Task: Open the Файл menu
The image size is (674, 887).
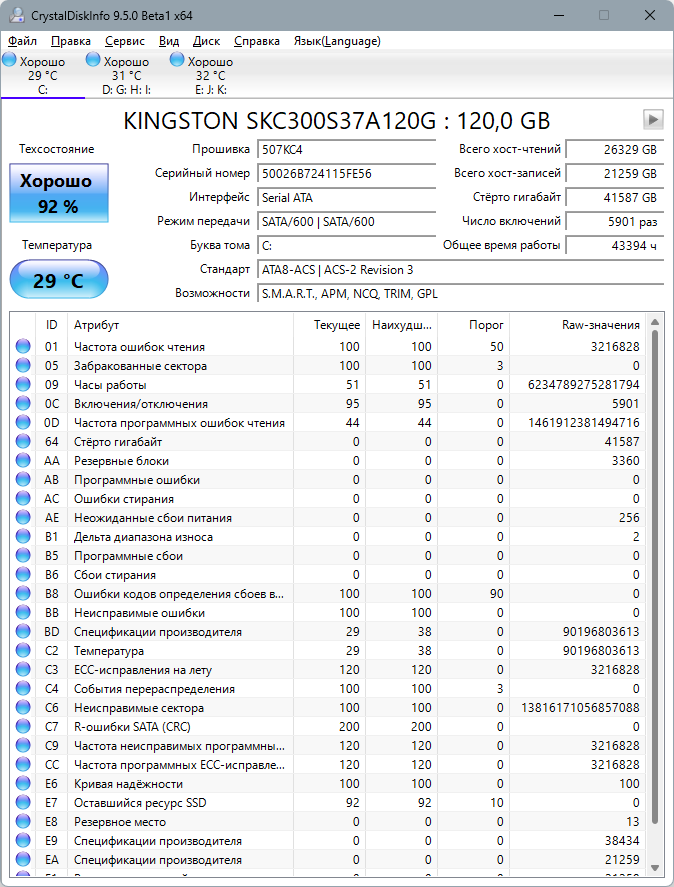Action: point(22,41)
